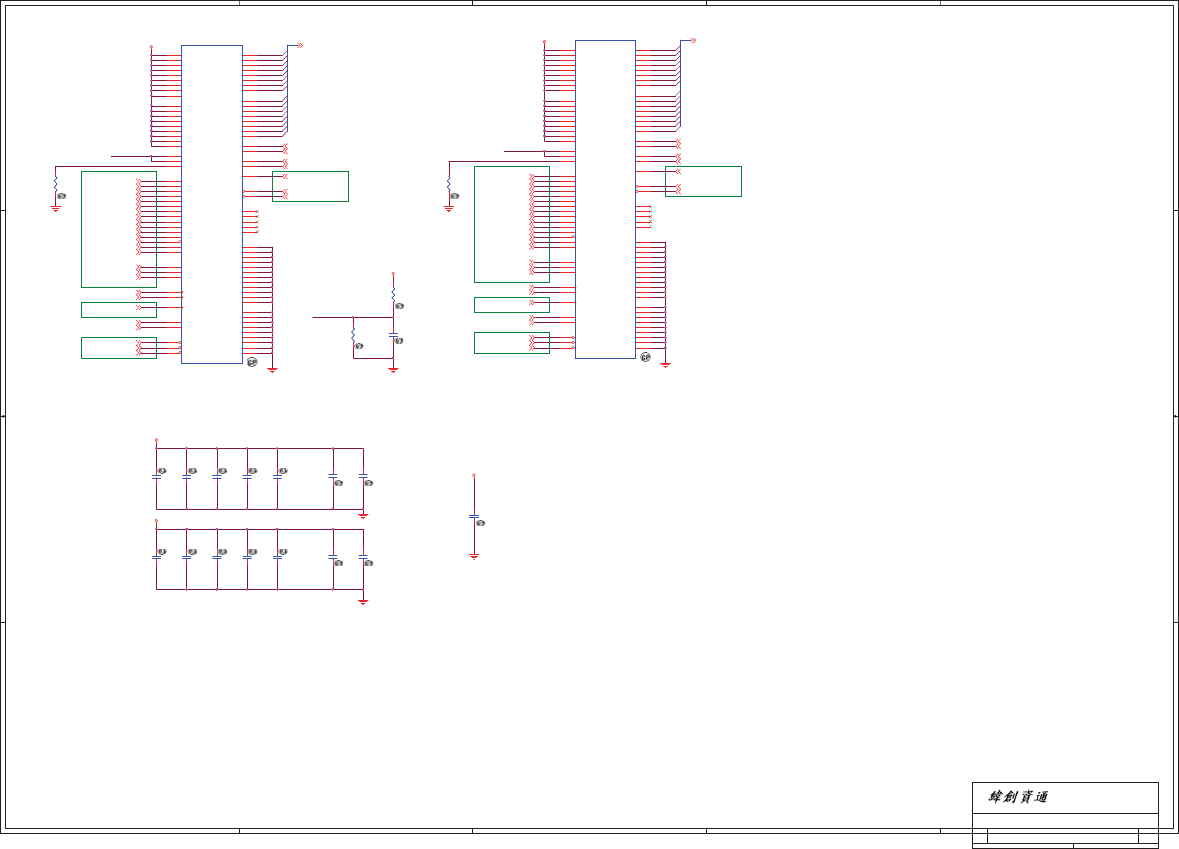Select the off-page connector above right IC's bus

[x=693, y=41]
